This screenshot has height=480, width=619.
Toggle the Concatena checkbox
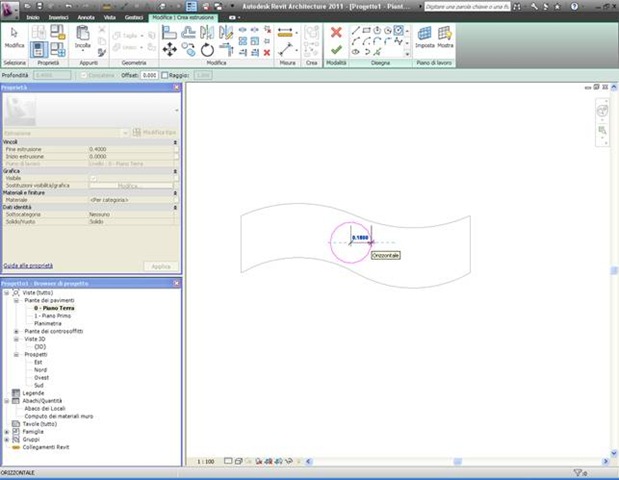(x=83, y=74)
